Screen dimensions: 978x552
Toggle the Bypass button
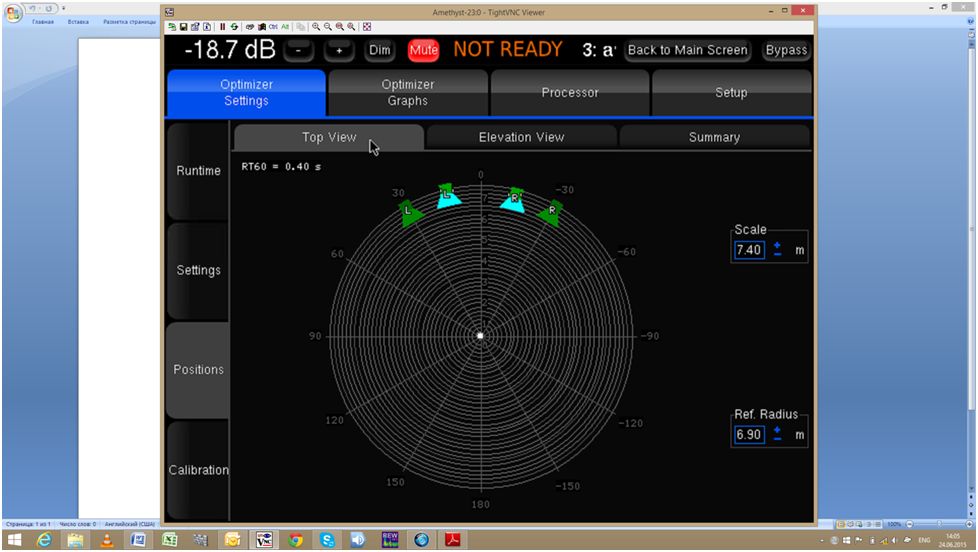coord(786,50)
